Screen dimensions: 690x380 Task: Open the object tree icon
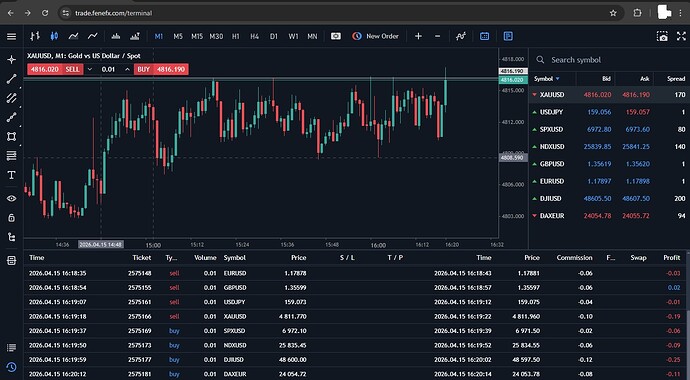(11, 237)
